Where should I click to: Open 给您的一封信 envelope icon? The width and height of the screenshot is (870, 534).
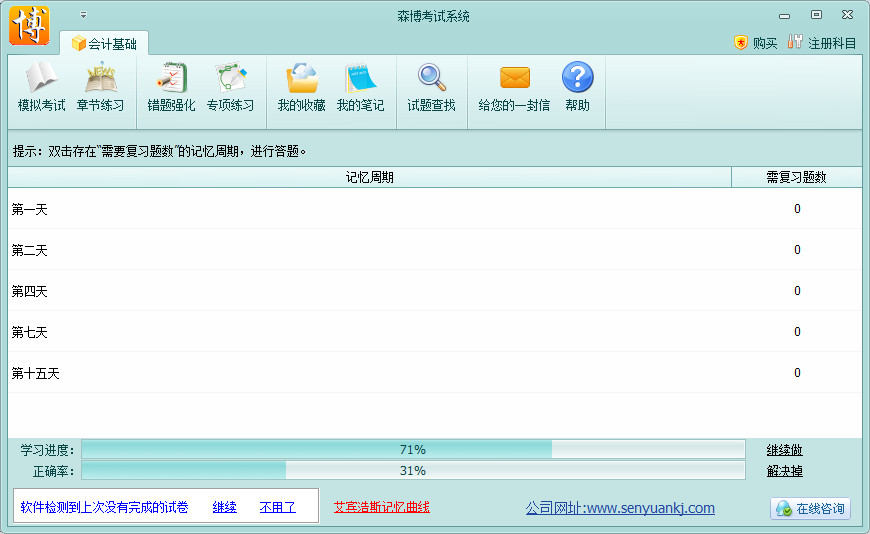point(514,88)
